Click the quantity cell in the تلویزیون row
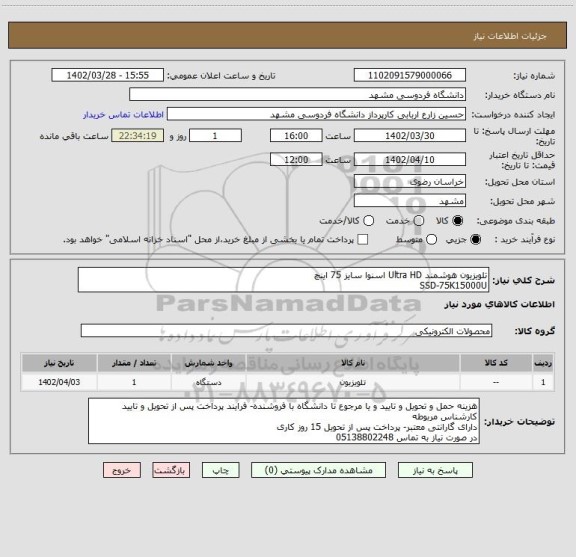The width and height of the screenshot is (576, 557). (134, 382)
